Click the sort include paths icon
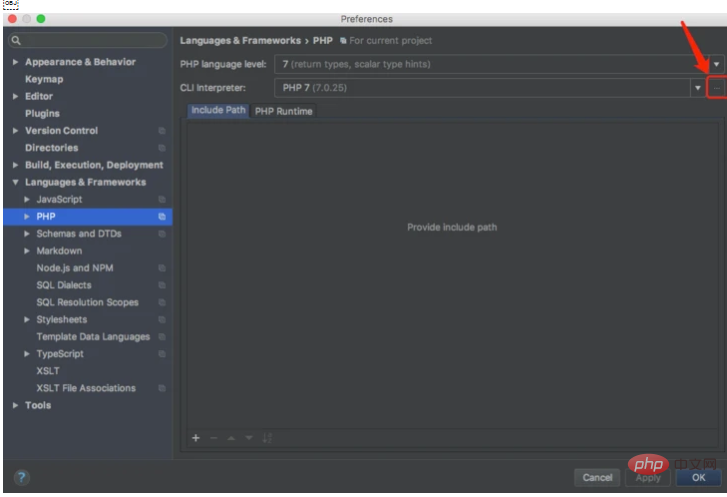The height and width of the screenshot is (497, 727). [267, 438]
